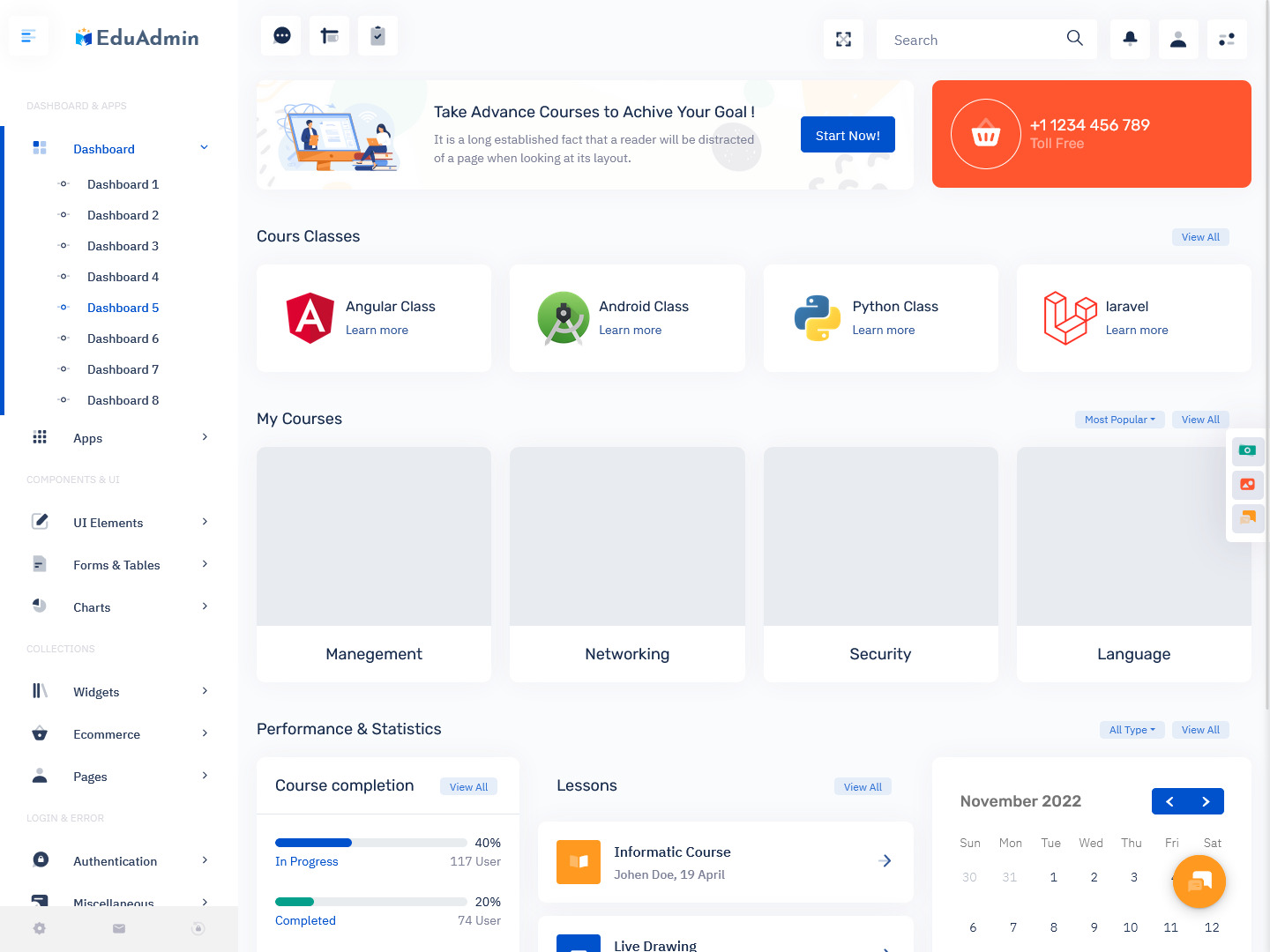This screenshot has height=952, width=1270.
Task: Click View All for Cours Classes
Action: 1200,237
